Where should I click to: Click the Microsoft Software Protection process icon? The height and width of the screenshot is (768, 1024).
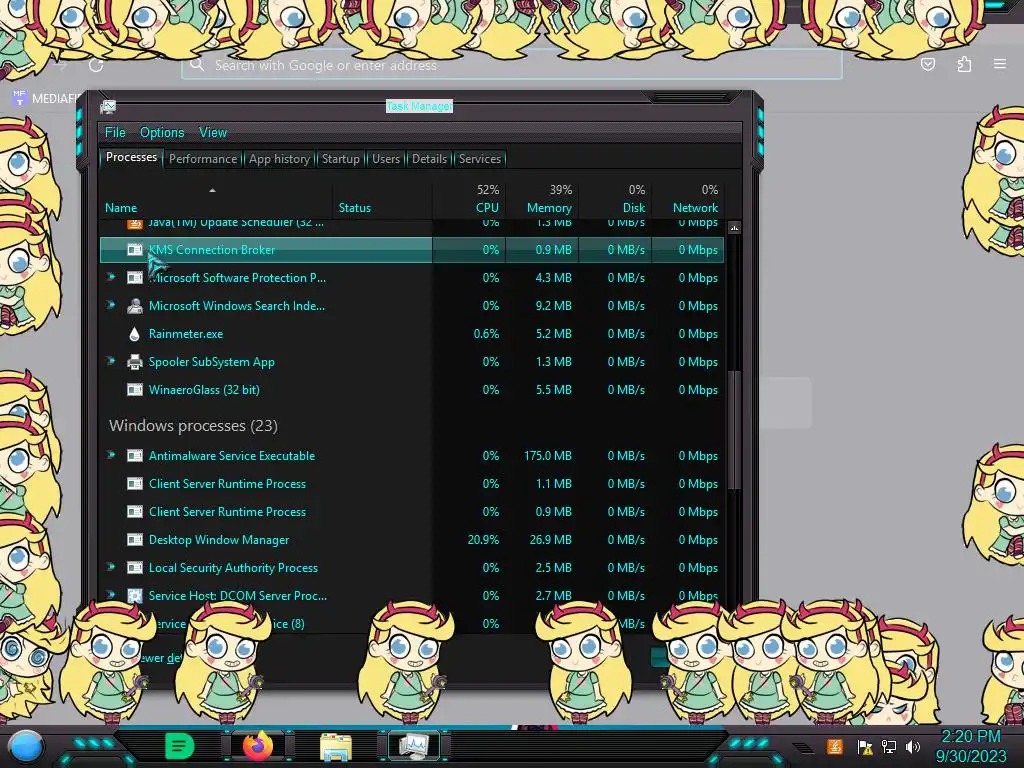coord(135,278)
